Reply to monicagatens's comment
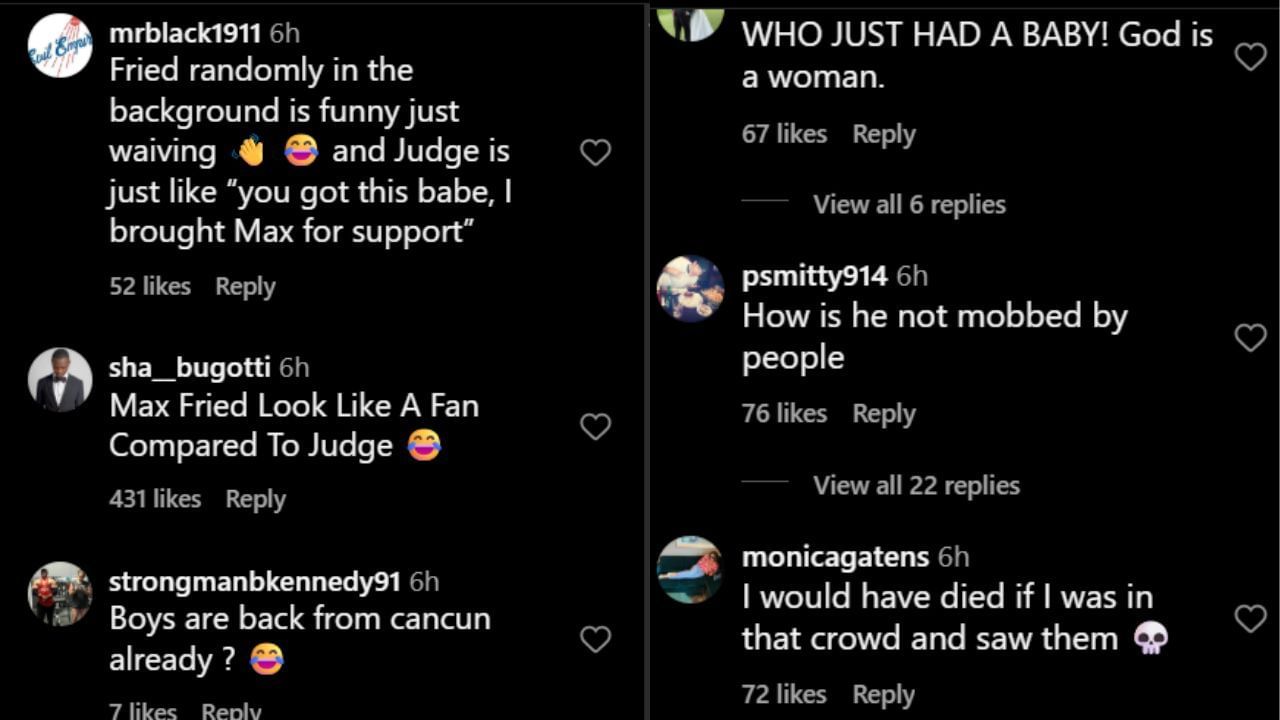Image resolution: width=1280 pixels, height=720 pixels. pyautogui.click(x=884, y=693)
